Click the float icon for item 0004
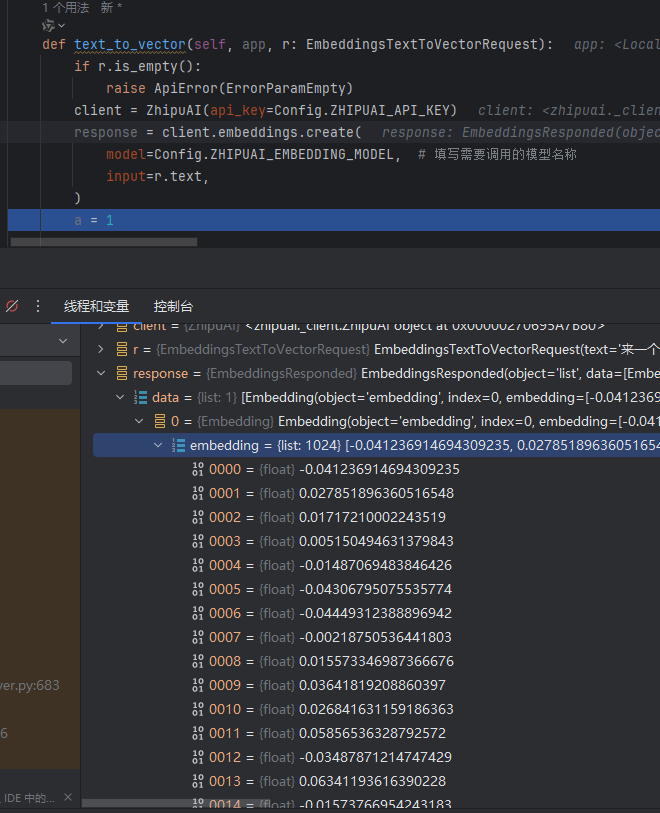This screenshot has width=660, height=813. 198,565
